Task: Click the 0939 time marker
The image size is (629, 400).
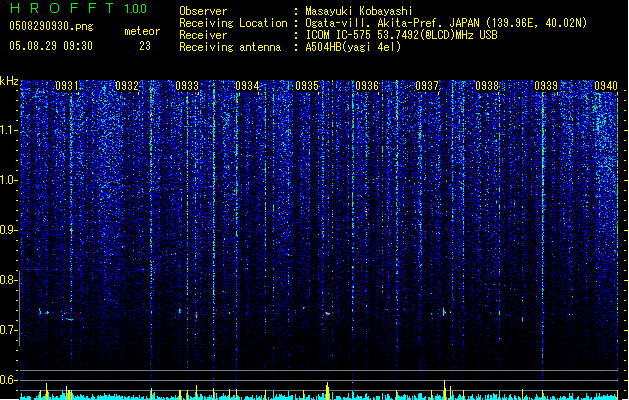Action: pyautogui.click(x=546, y=86)
